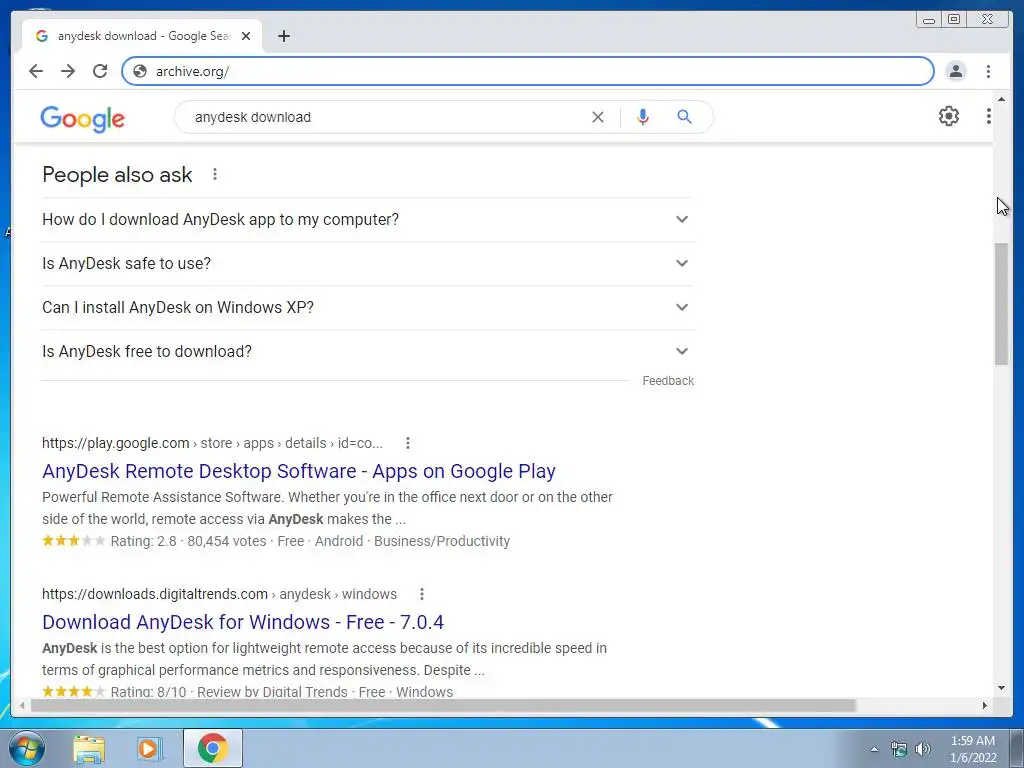Click the vertical scrollbar thumb
Image resolution: width=1024 pixels, height=768 pixels.
click(1002, 304)
